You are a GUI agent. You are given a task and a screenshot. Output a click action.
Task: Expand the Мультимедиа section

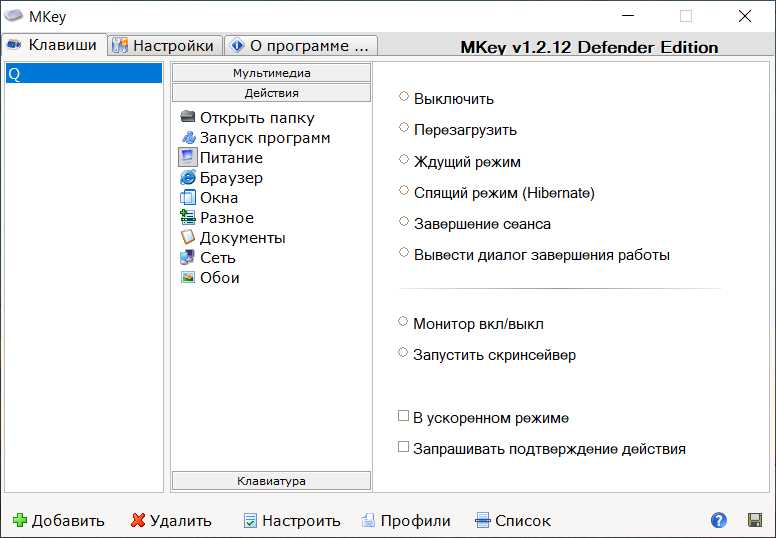coord(271,73)
